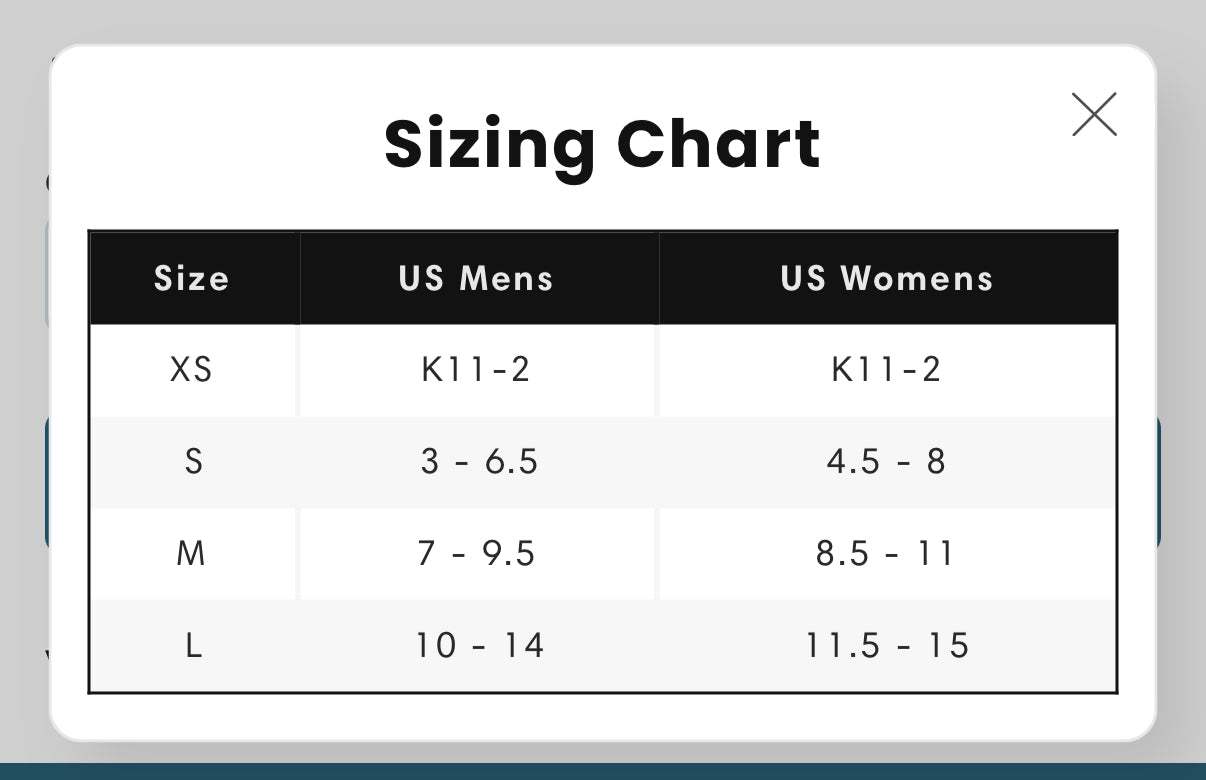Click the L size cell
This screenshot has height=780, width=1206.
(x=194, y=645)
